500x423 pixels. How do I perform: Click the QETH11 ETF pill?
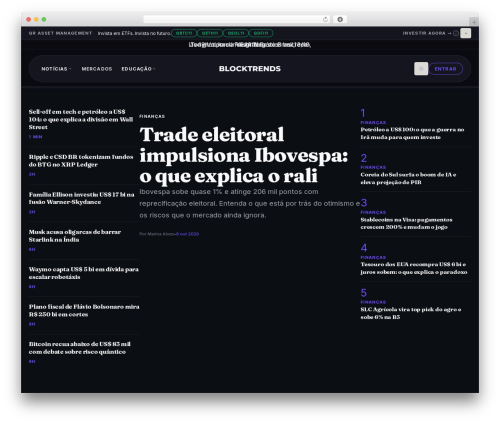click(210, 33)
